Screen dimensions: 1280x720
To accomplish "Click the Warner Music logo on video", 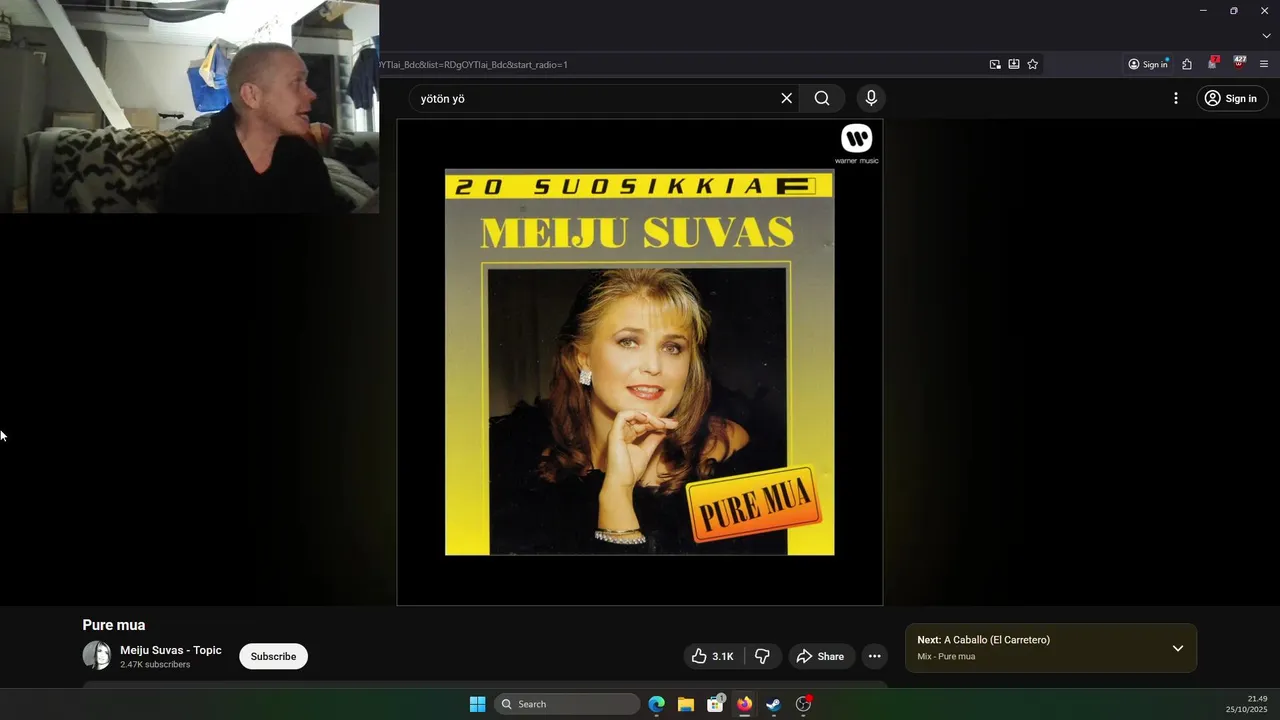I will tap(857, 144).
